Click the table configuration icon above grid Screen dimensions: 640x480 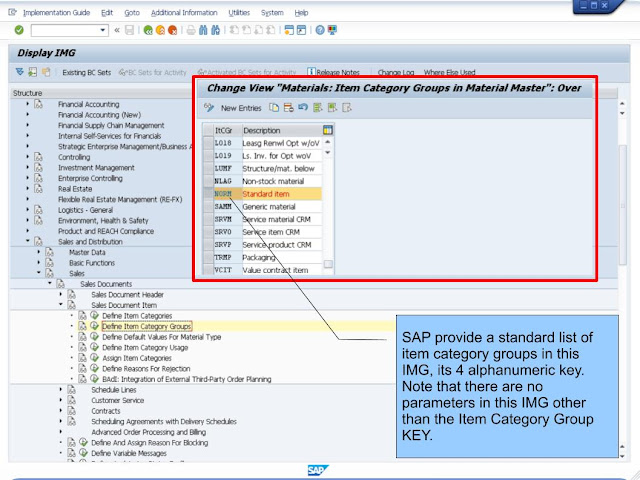tap(328, 130)
